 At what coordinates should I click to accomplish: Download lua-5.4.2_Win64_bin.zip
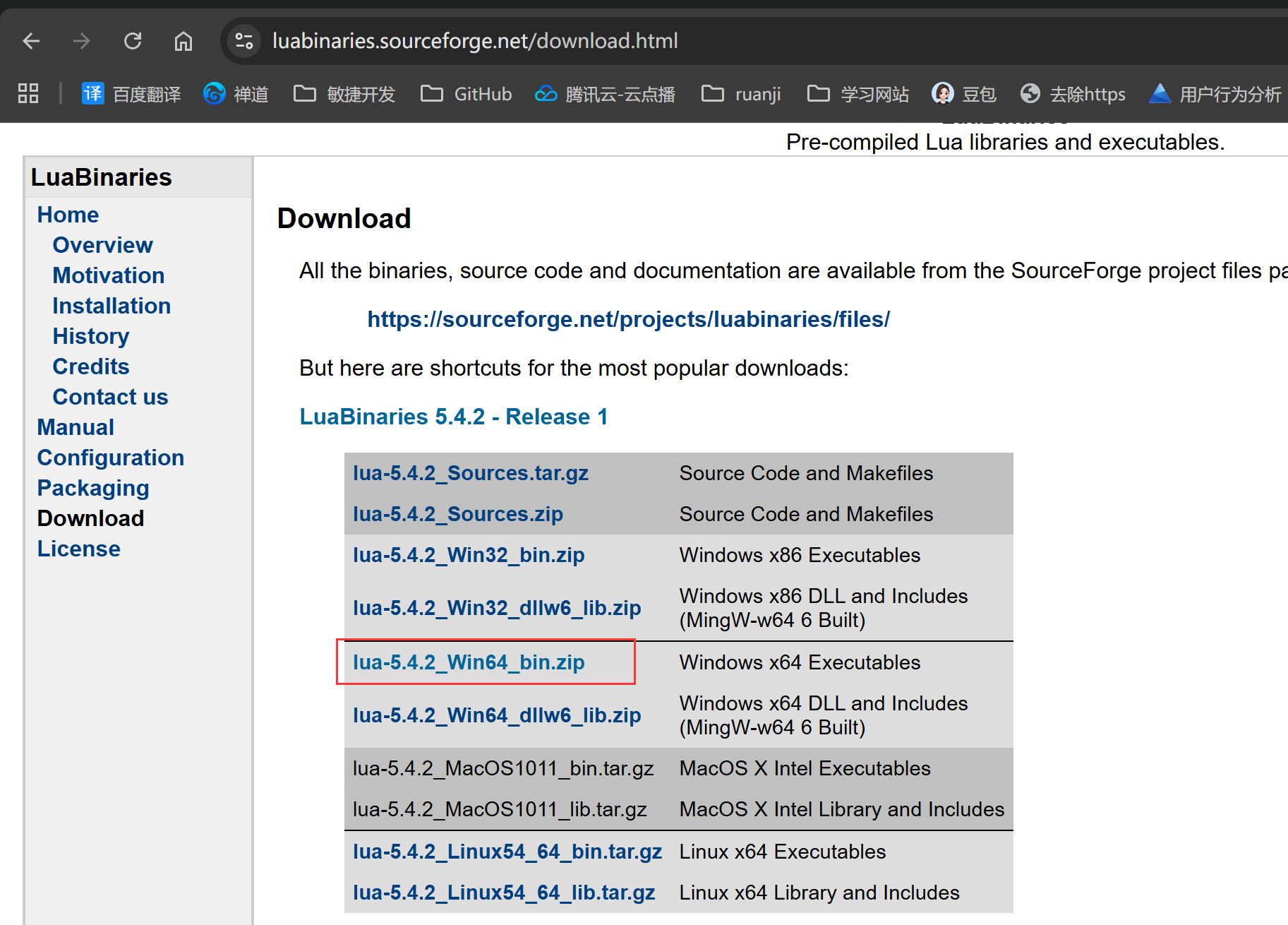click(469, 662)
